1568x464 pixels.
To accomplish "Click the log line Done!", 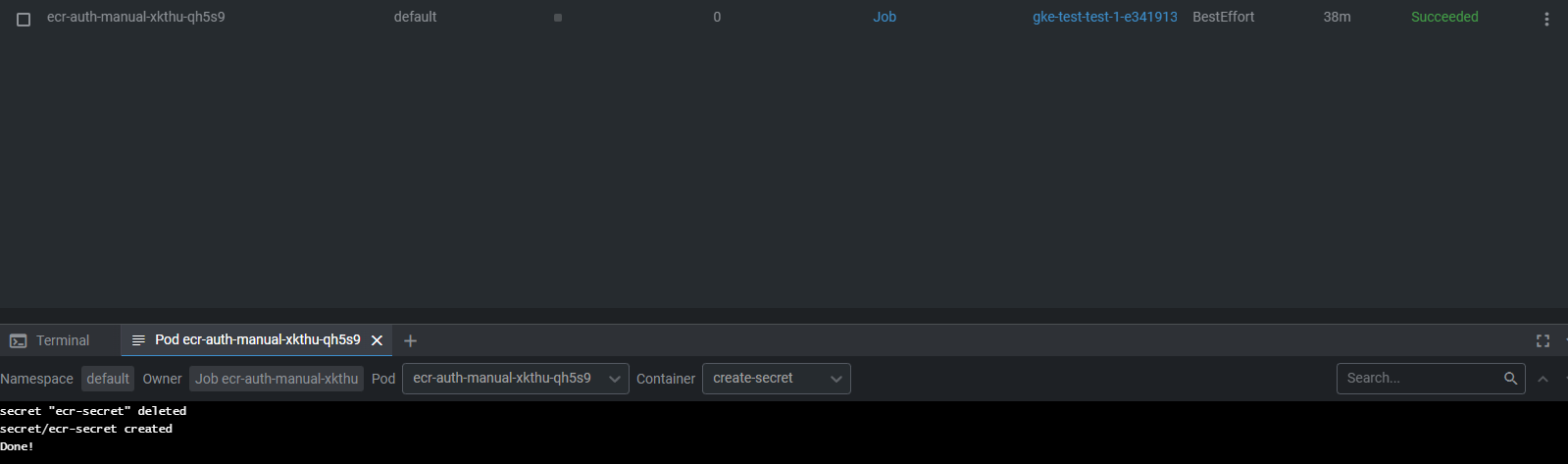I will (17, 446).
